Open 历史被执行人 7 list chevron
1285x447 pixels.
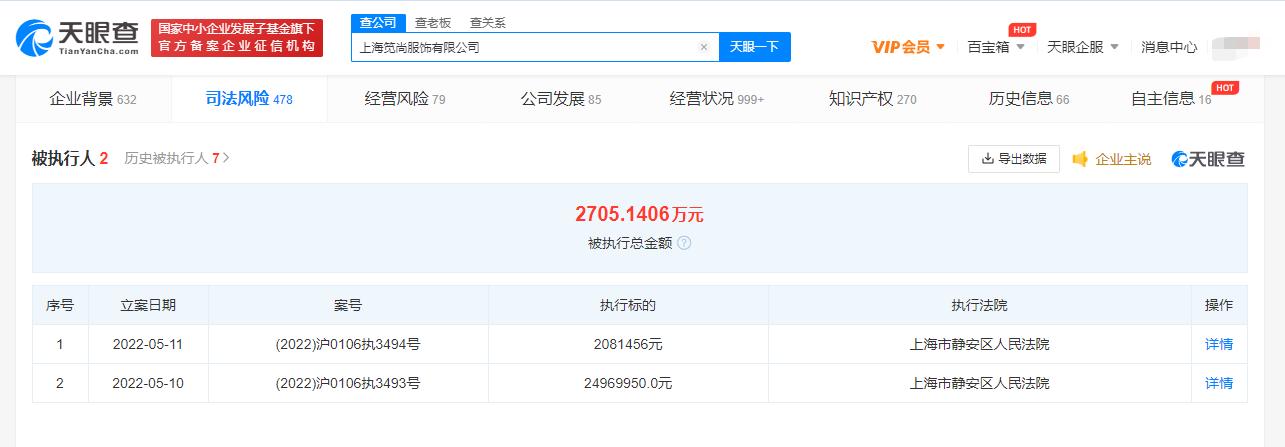click(227, 158)
